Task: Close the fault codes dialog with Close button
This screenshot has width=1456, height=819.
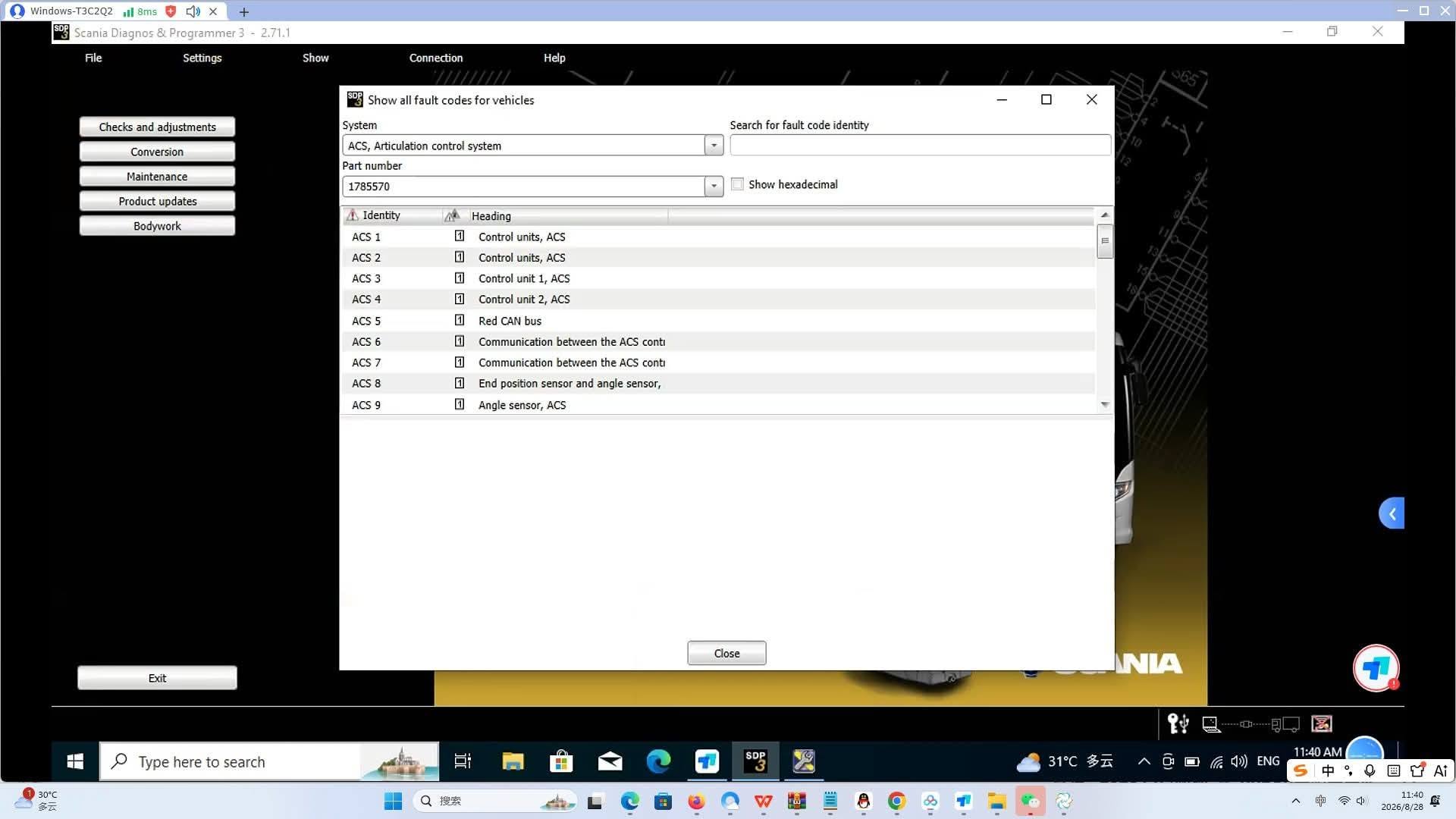Action: pos(726,654)
